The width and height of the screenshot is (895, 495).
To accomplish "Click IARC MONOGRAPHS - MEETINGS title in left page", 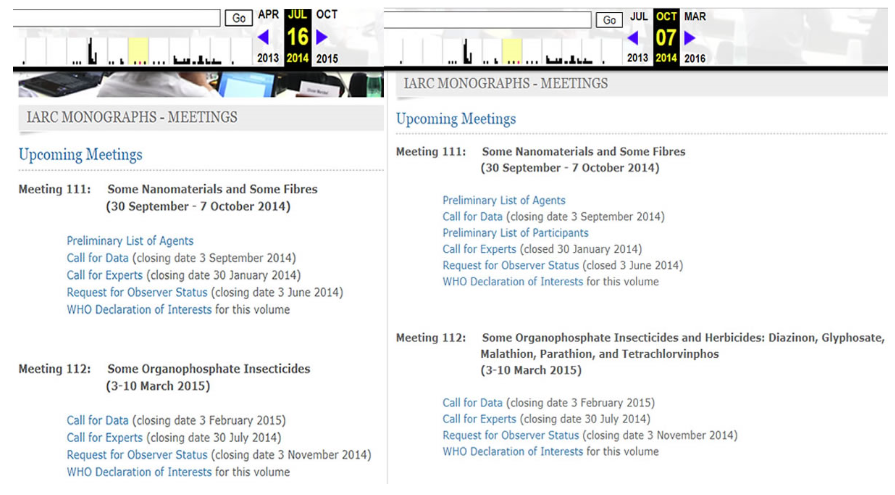I will pyautogui.click(x=132, y=117).
